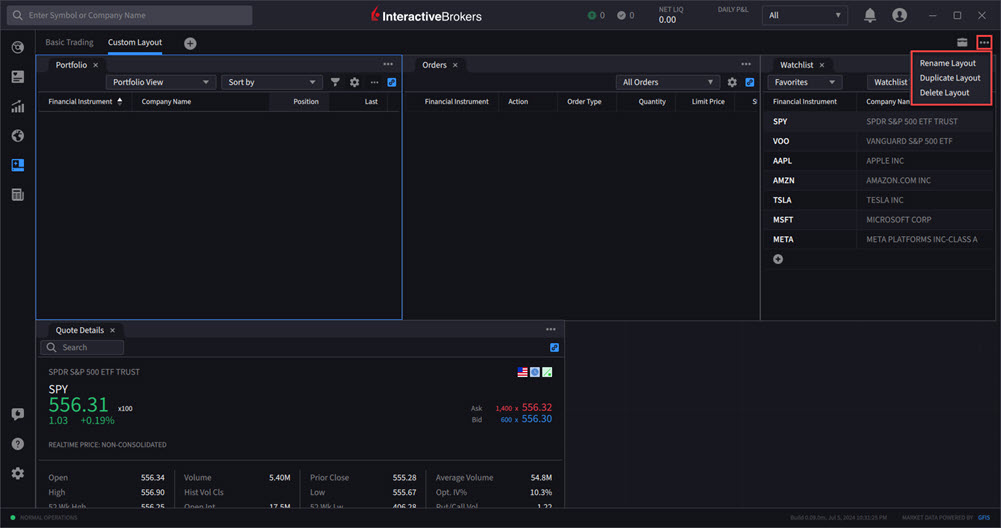
Task: Open the sidebar settings gear at the bottom
Action: 18,473
